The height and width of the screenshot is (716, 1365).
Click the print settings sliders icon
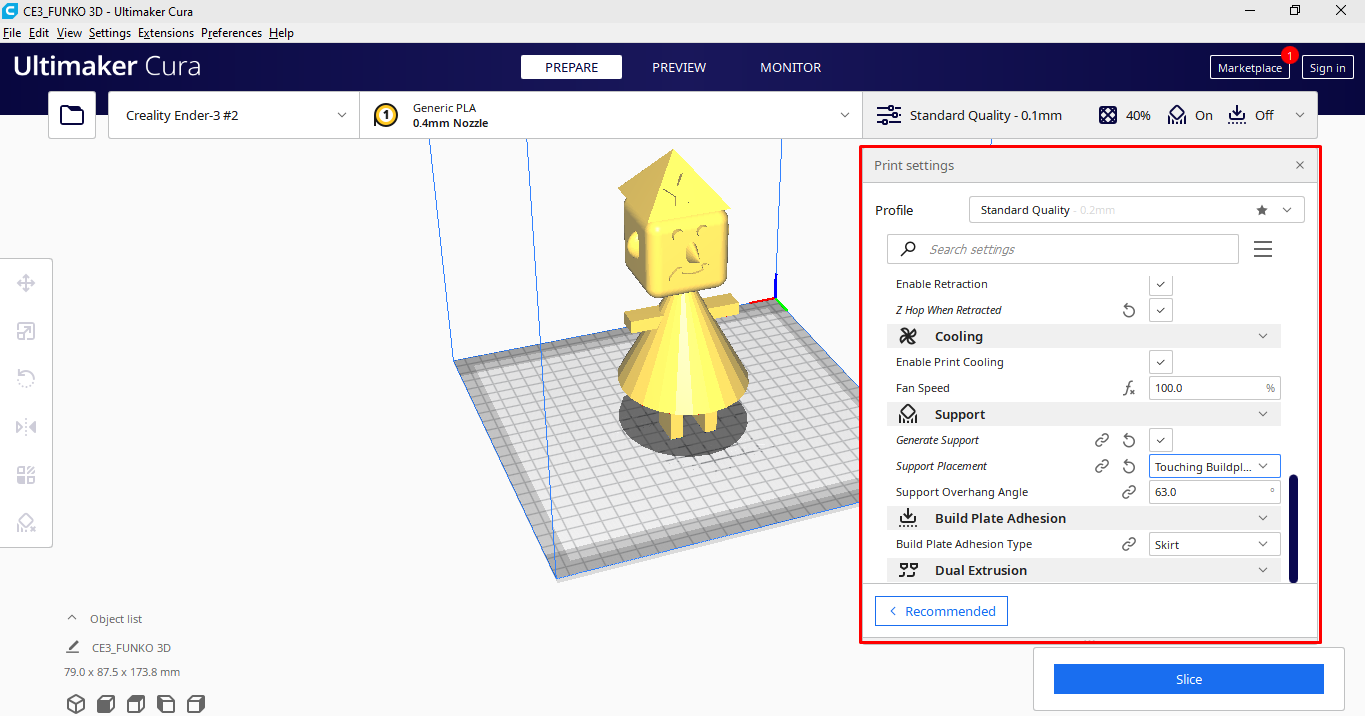coord(888,115)
